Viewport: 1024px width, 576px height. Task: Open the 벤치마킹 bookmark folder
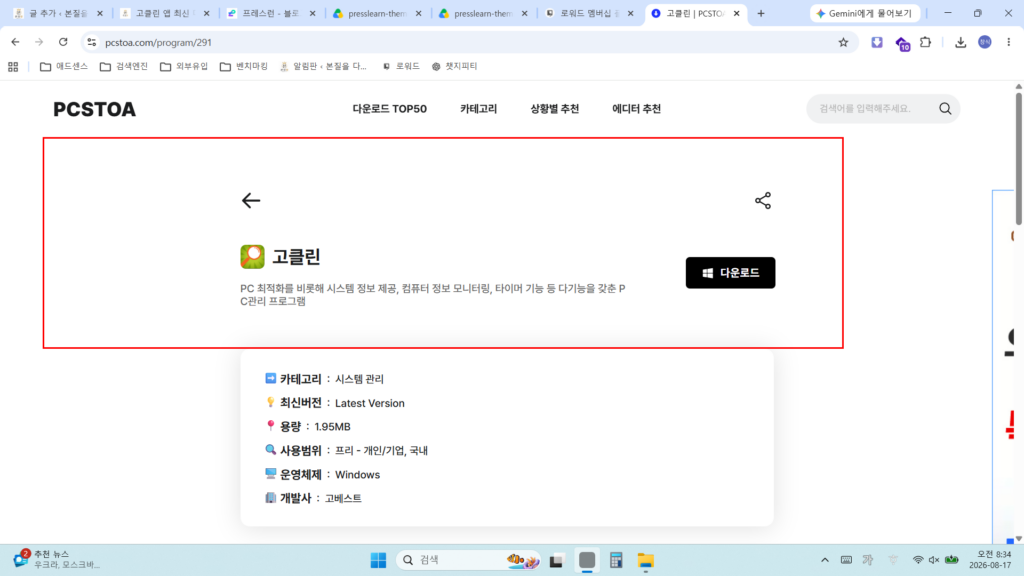click(244, 67)
